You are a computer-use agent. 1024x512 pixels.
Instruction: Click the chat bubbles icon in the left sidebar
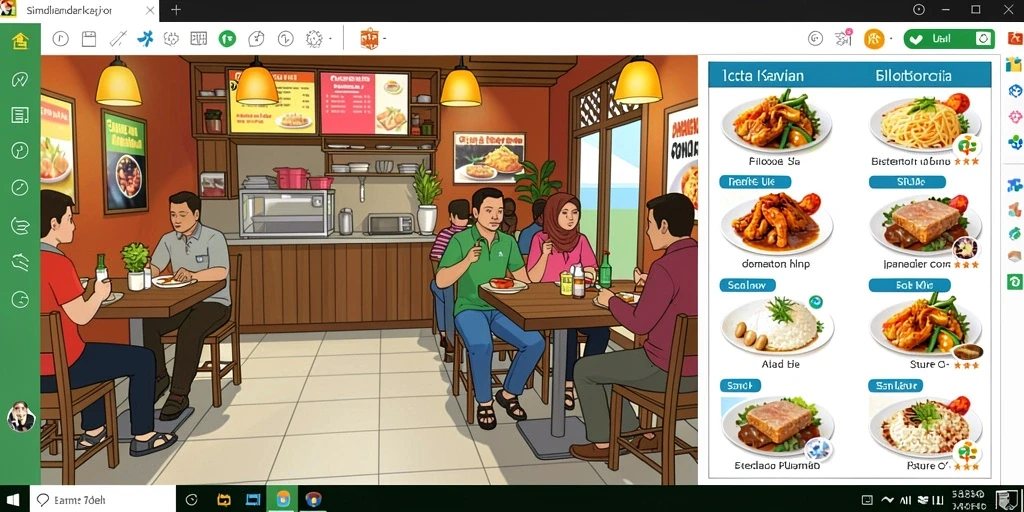click(x=20, y=225)
